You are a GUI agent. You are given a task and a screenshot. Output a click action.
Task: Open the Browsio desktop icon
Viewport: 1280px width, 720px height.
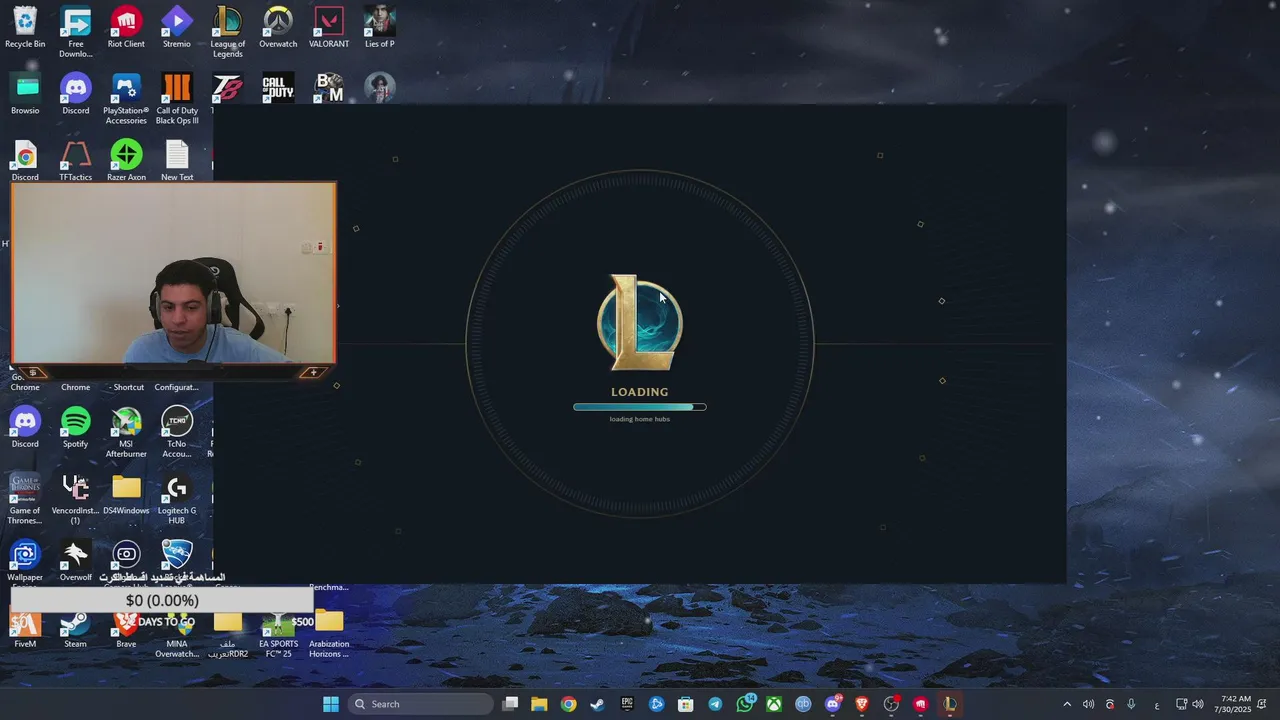[25, 94]
